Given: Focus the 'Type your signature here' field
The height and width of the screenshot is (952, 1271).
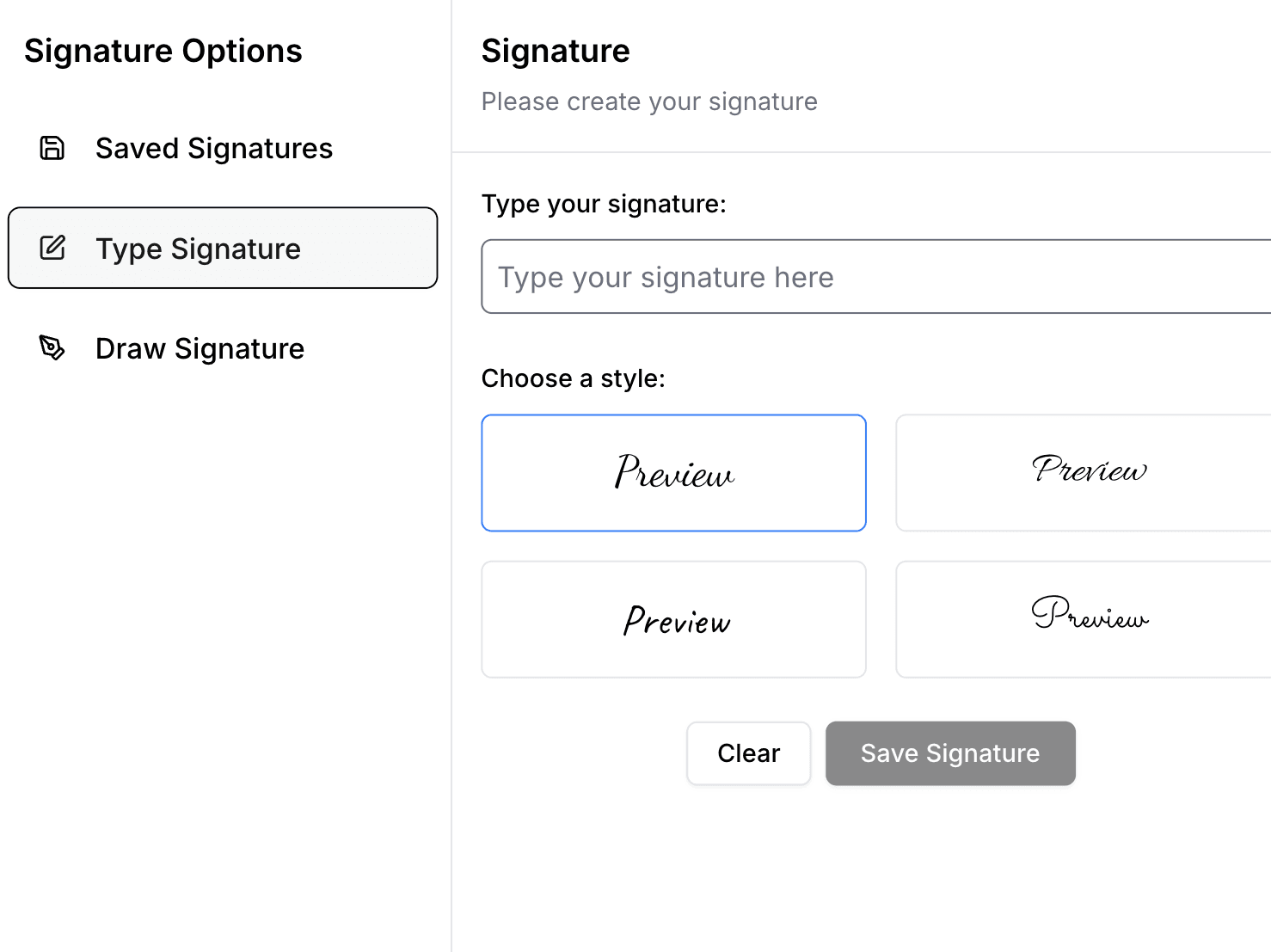Looking at the screenshot, I should pyautogui.click(x=876, y=277).
